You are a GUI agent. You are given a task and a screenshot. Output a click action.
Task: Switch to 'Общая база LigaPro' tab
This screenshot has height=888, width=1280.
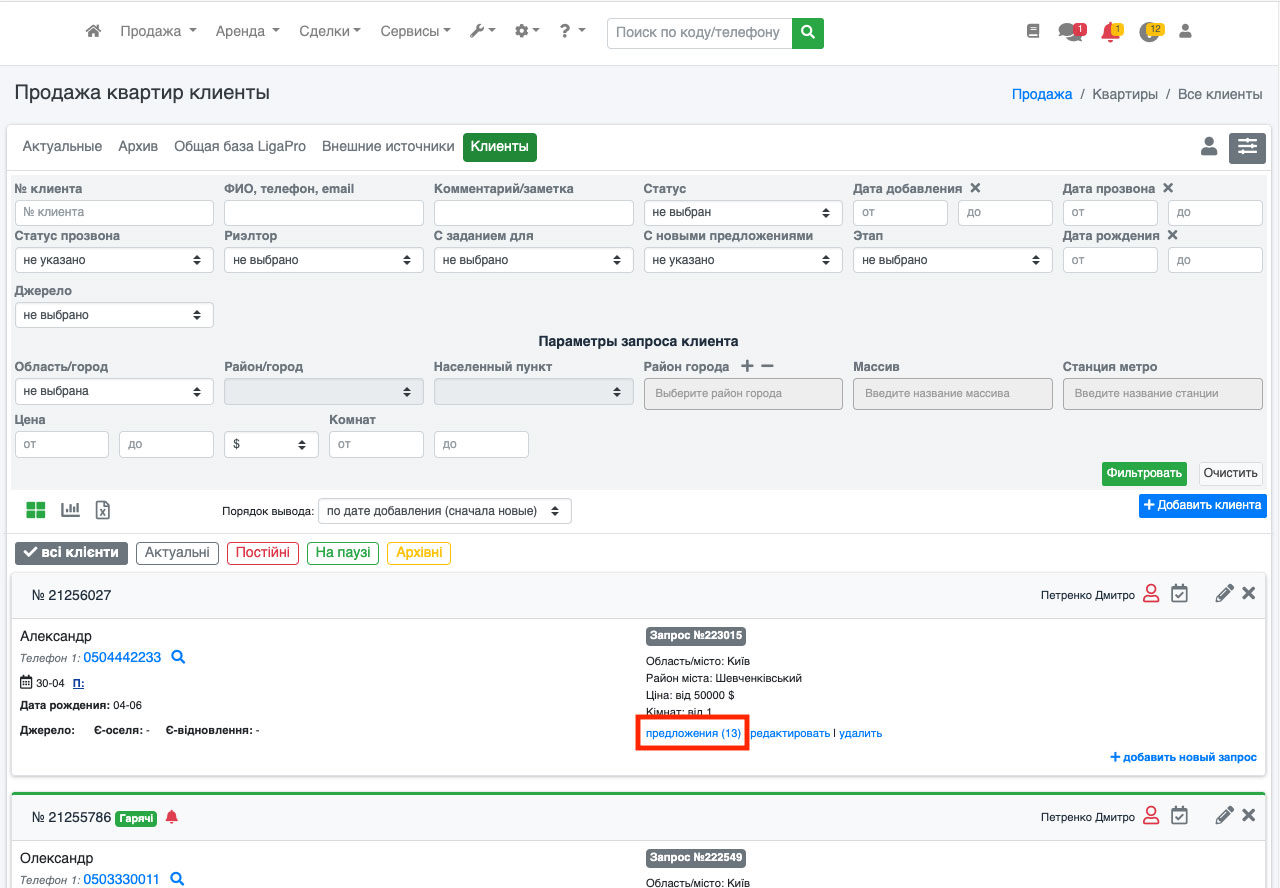(x=240, y=147)
